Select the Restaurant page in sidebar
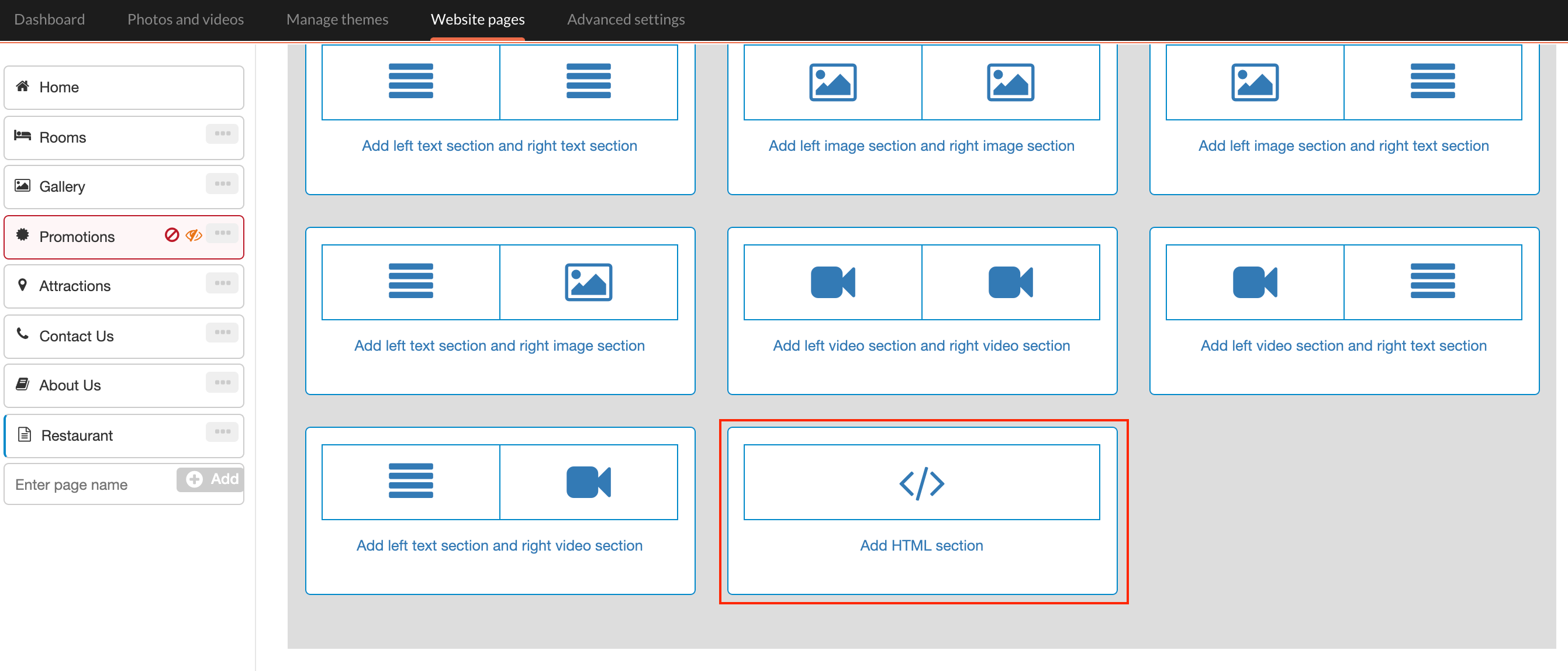The image size is (1568, 671). (x=124, y=435)
